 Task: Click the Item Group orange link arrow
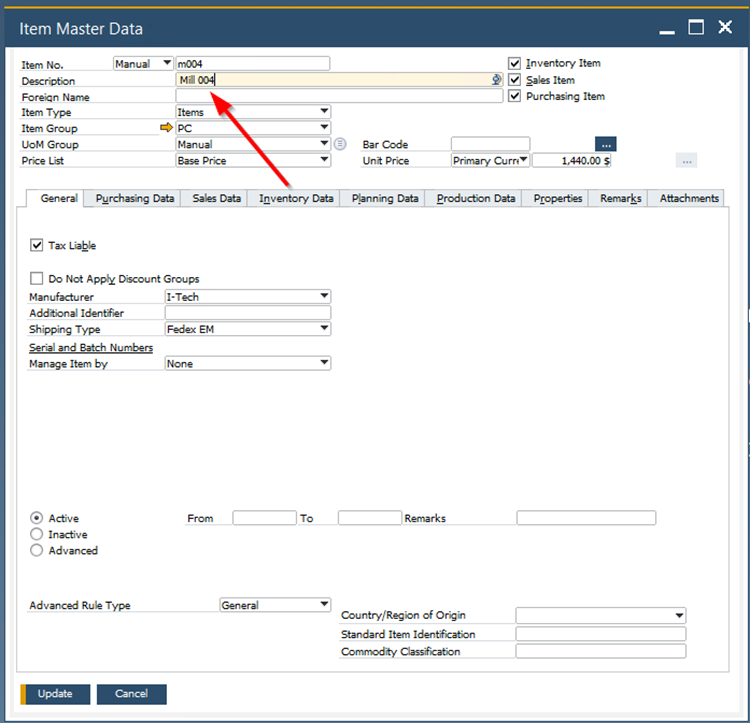point(166,128)
